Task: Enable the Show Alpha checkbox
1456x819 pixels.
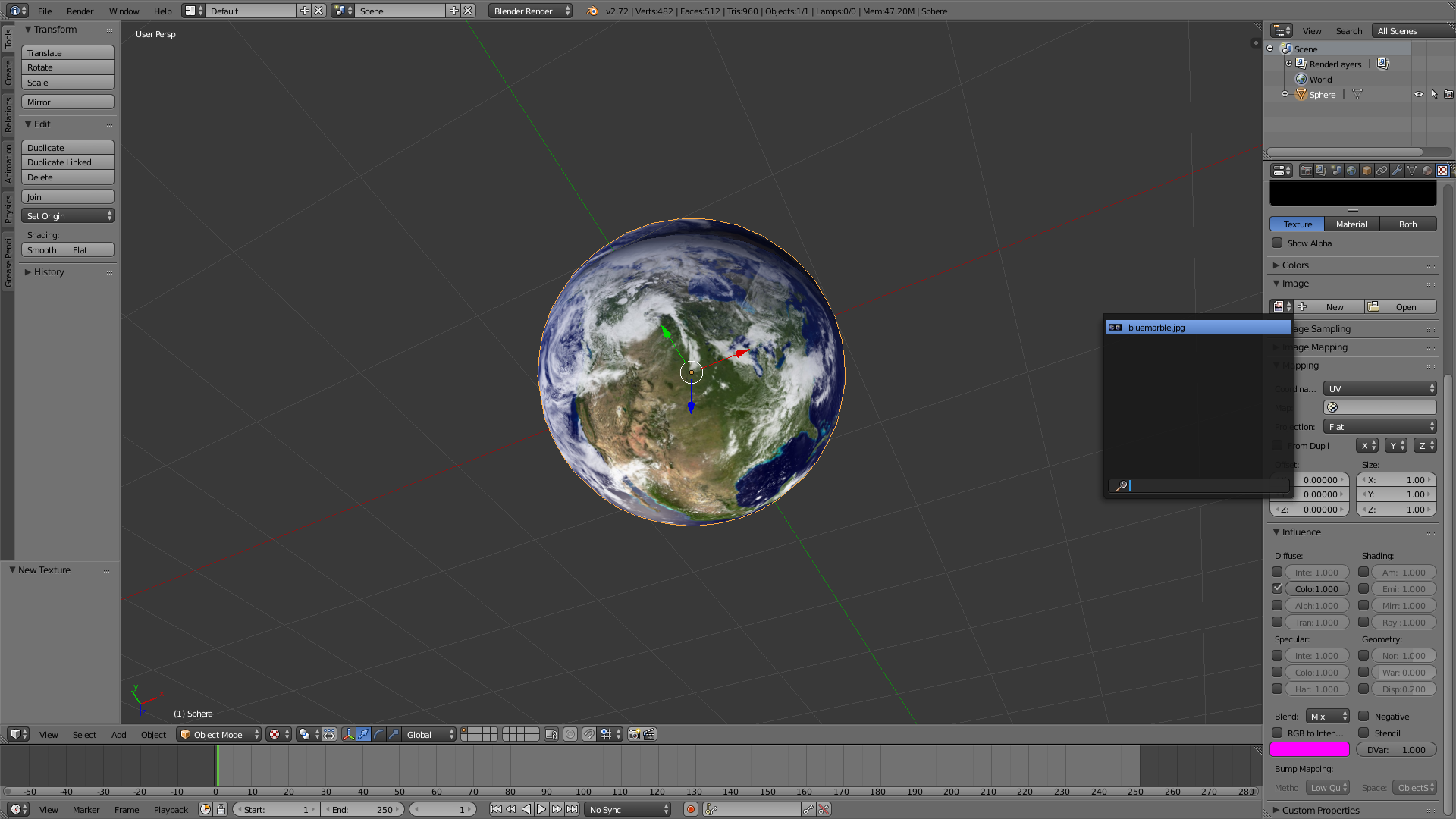Action: [1278, 243]
